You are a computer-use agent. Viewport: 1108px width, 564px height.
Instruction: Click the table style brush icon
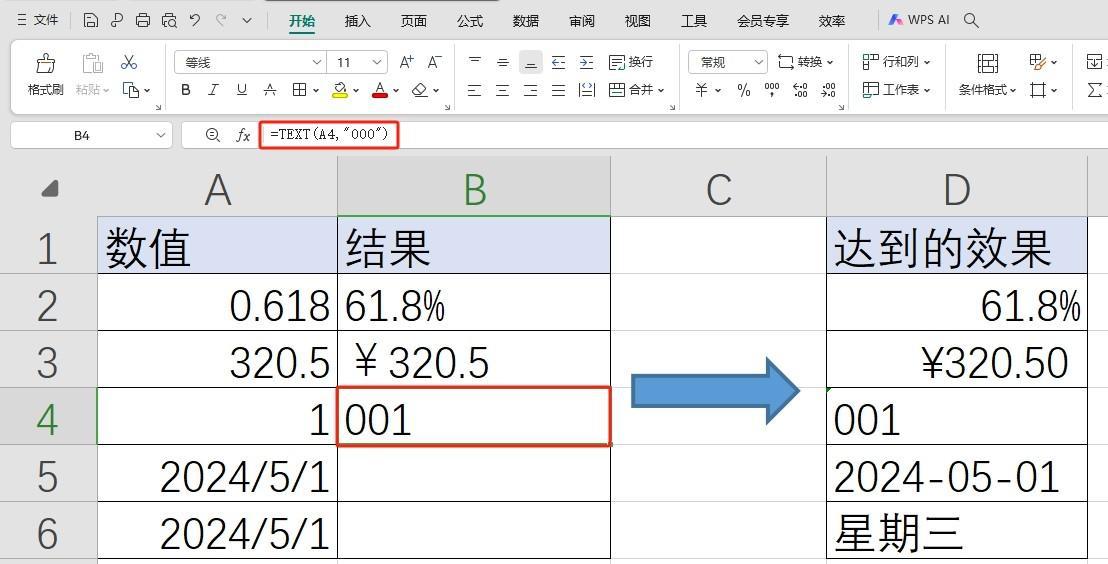pos(1037,62)
